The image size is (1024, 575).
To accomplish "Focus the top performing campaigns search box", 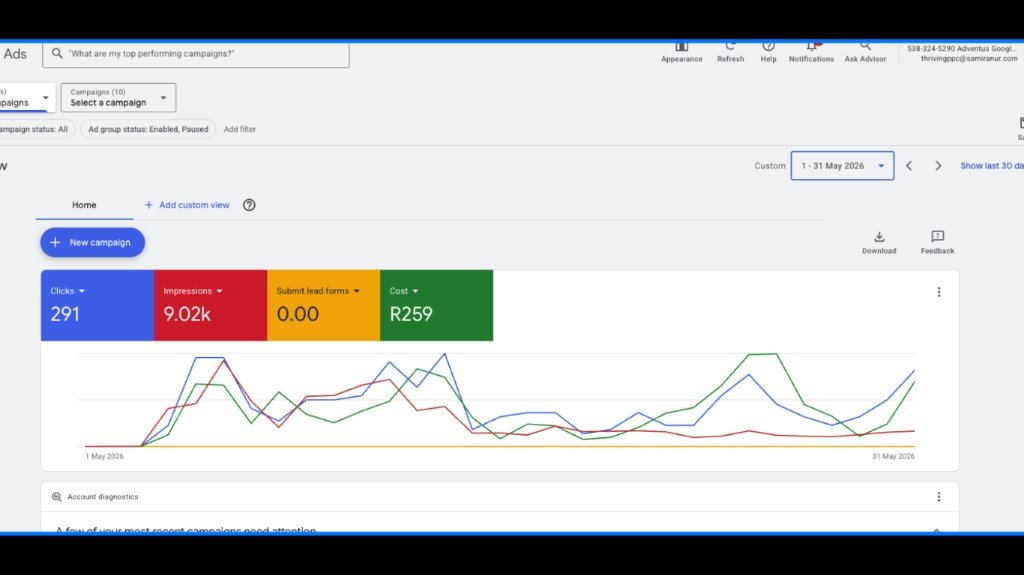I will point(196,54).
